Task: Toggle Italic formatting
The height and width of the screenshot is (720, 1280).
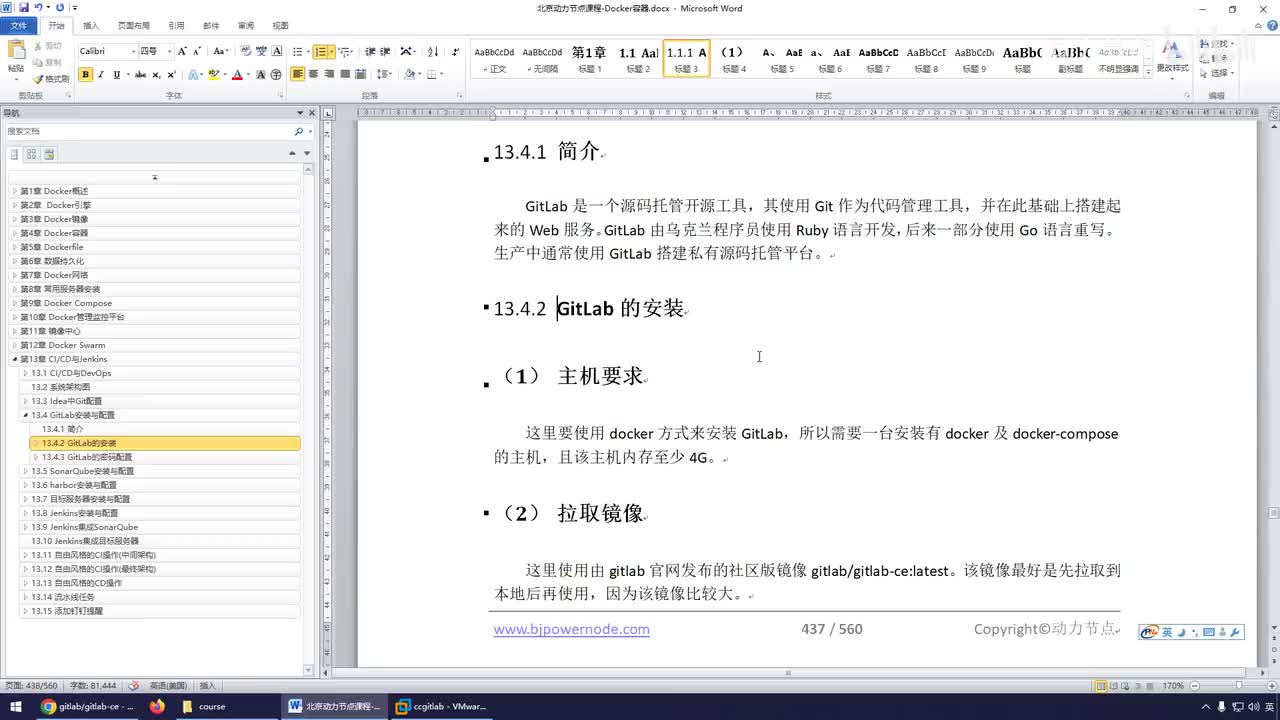Action: coord(101,75)
